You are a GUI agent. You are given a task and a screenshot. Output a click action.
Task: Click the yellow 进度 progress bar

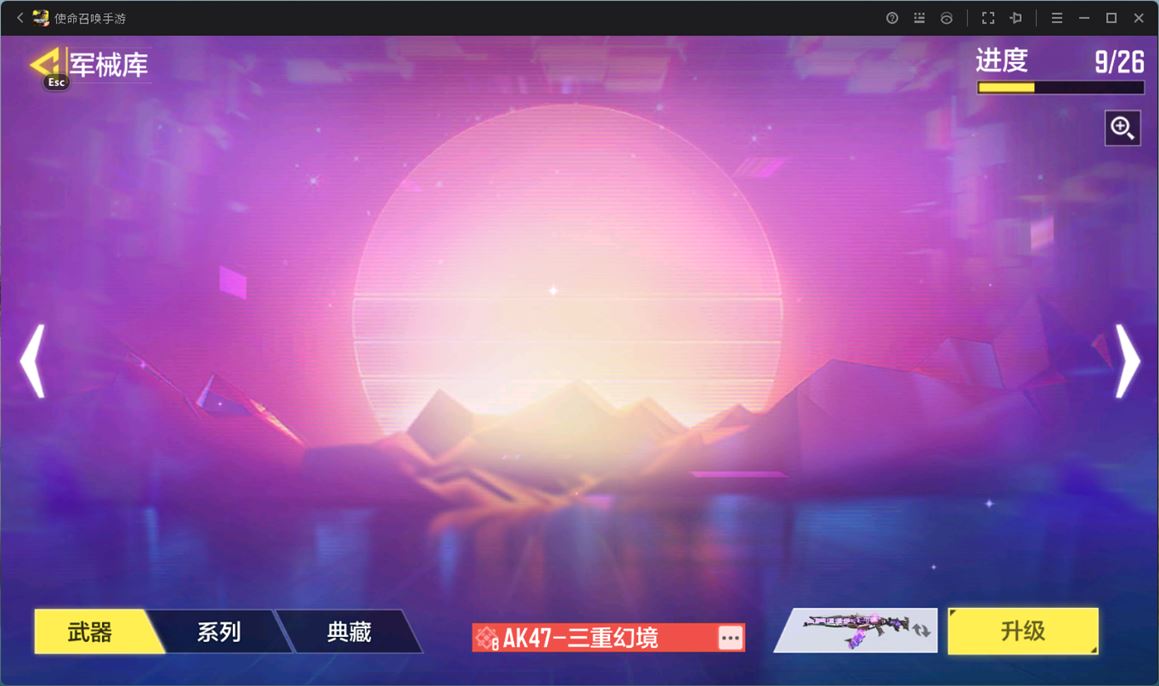[1061, 87]
